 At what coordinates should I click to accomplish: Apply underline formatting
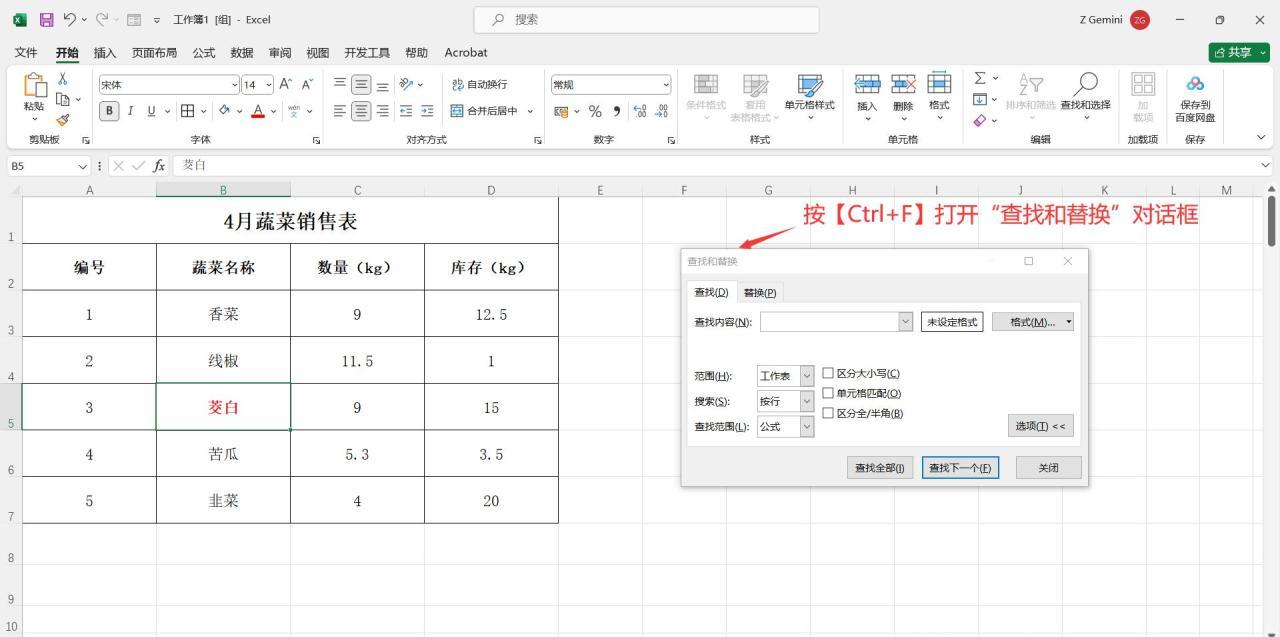pyautogui.click(x=152, y=111)
